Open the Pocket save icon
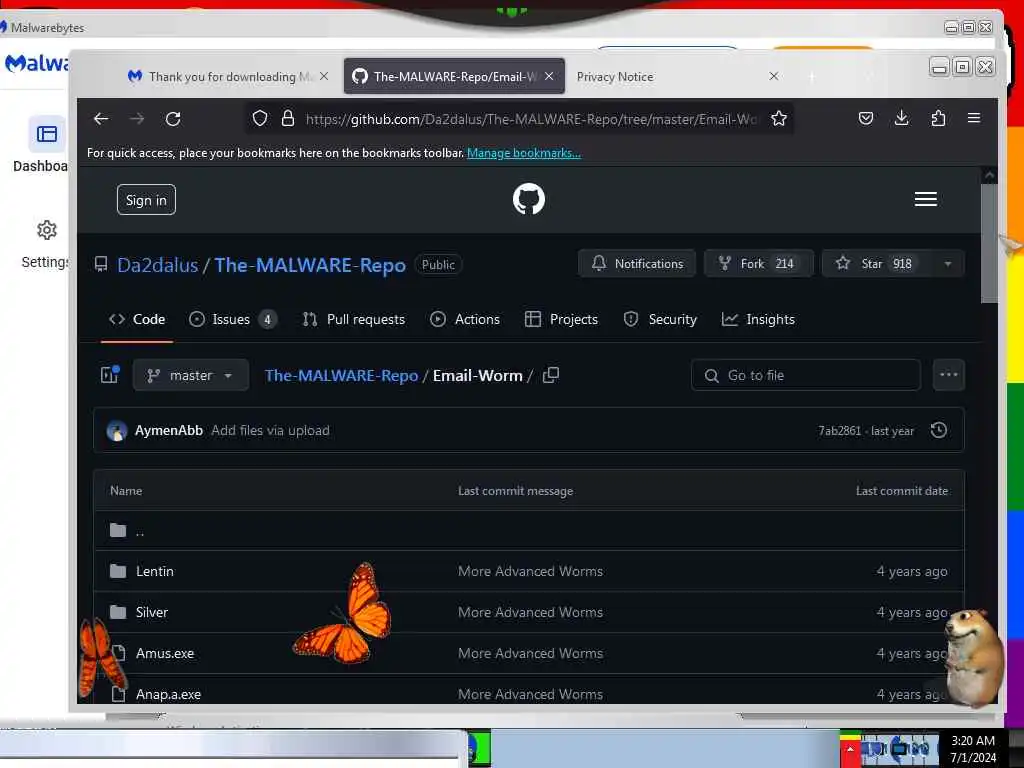 866,118
